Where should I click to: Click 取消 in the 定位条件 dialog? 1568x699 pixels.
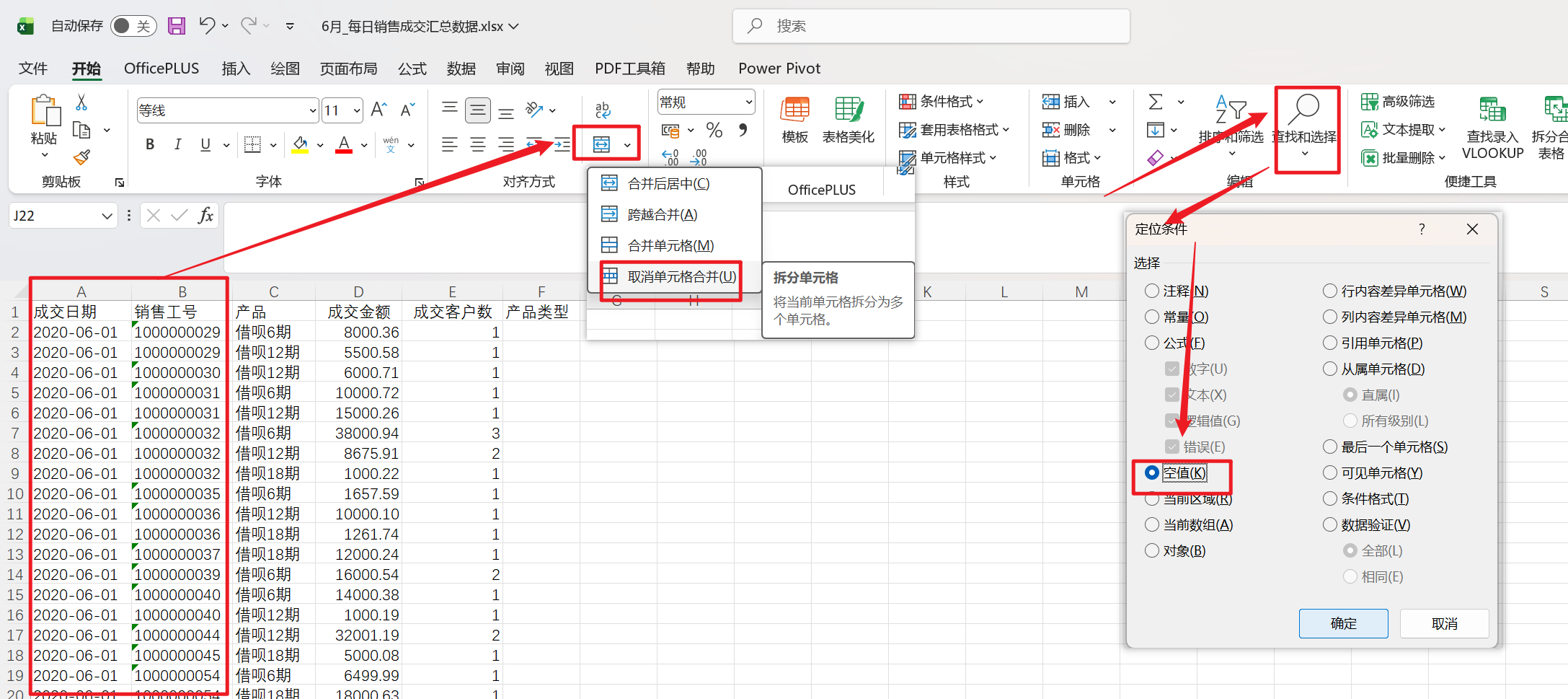pyautogui.click(x=1444, y=623)
